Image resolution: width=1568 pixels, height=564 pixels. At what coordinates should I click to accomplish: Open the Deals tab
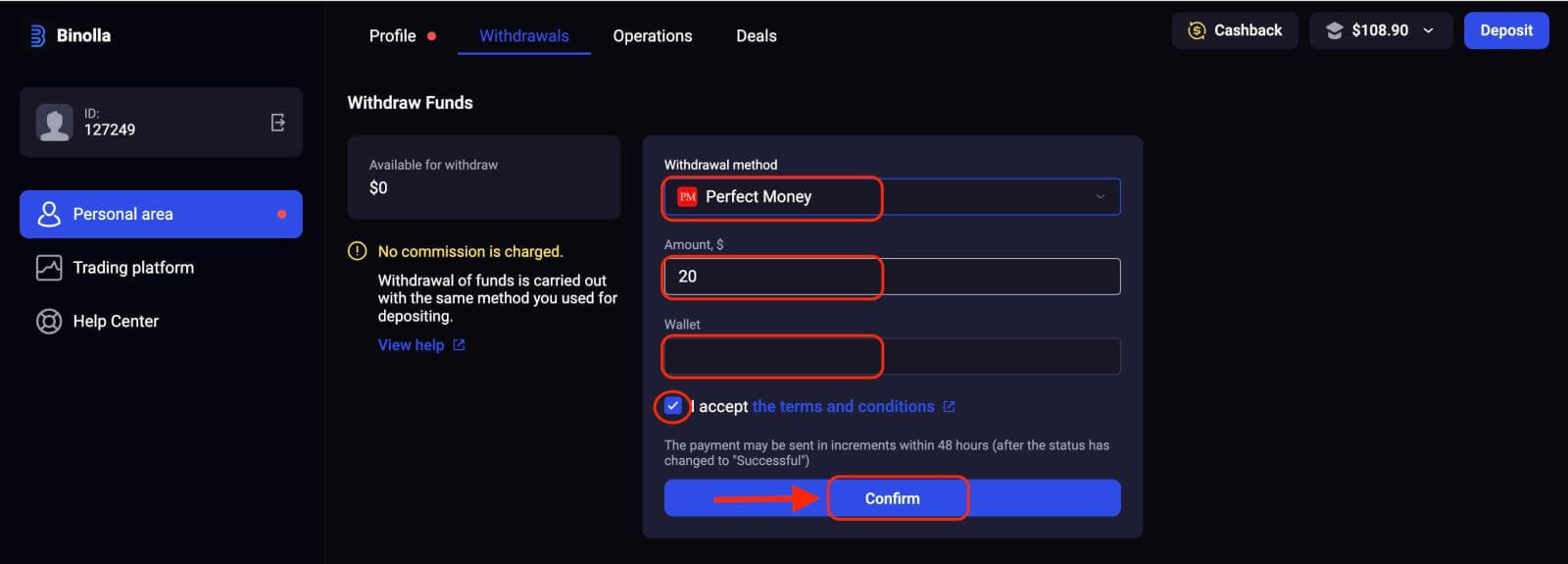pyautogui.click(x=756, y=36)
